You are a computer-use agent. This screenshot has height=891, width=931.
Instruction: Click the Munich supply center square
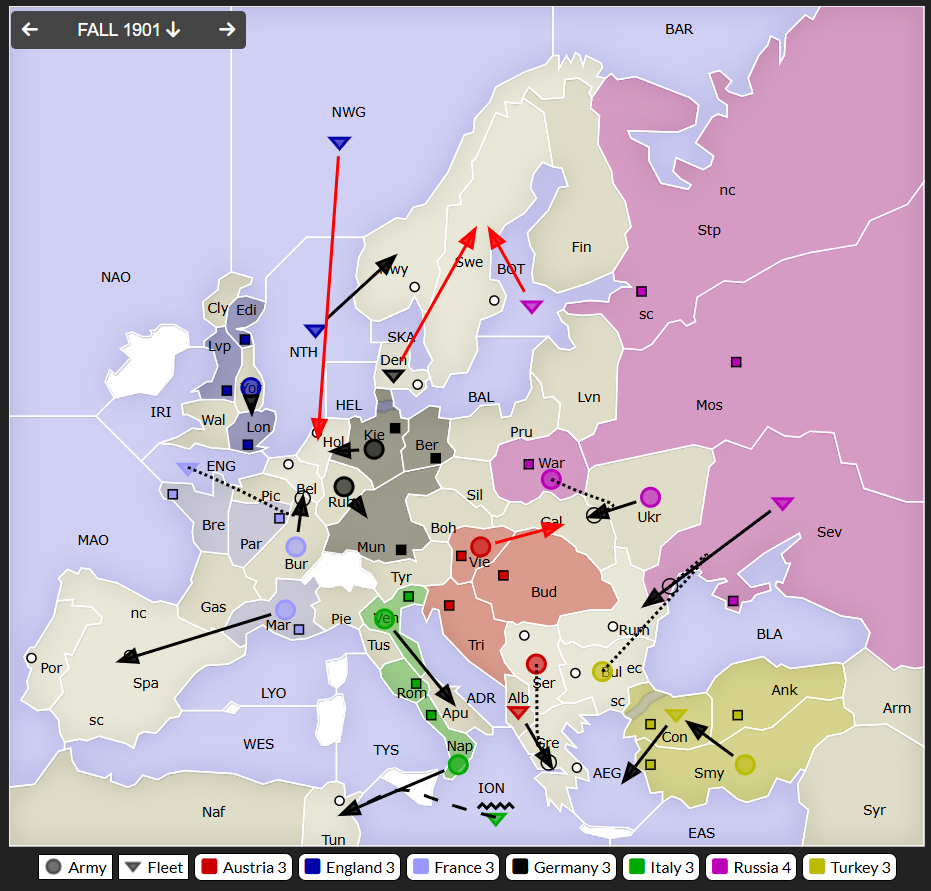(x=401, y=550)
